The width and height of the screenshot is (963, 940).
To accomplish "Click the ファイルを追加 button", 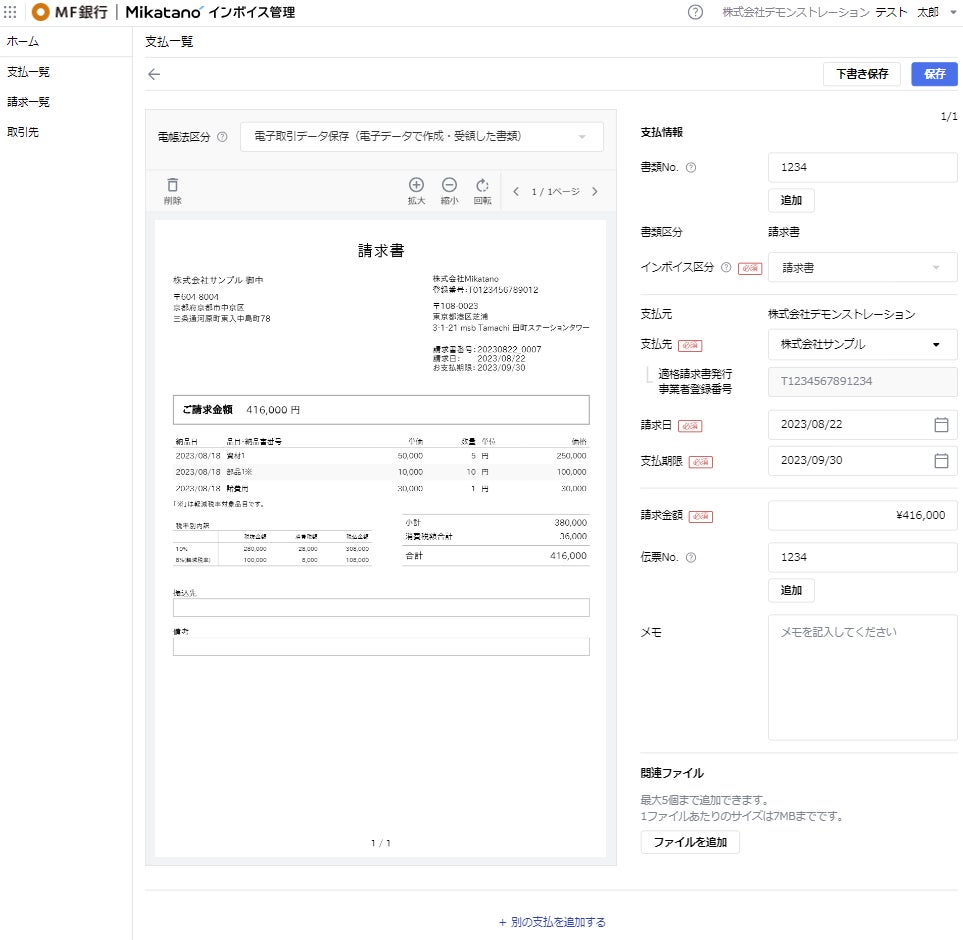I will pos(690,842).
